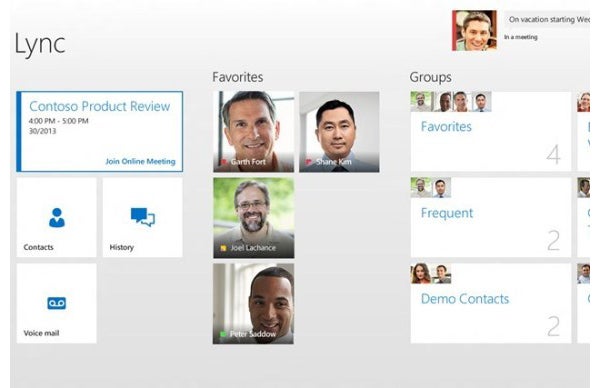Click your profile picture at top right
Viewport: 600px width, 388px height.
pos(474,30)
